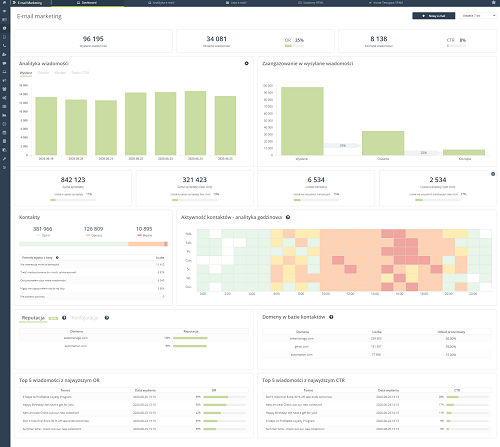Select the Średni CTOR chart tab
The width and height of the screenshot is (500, 447).
80,73
